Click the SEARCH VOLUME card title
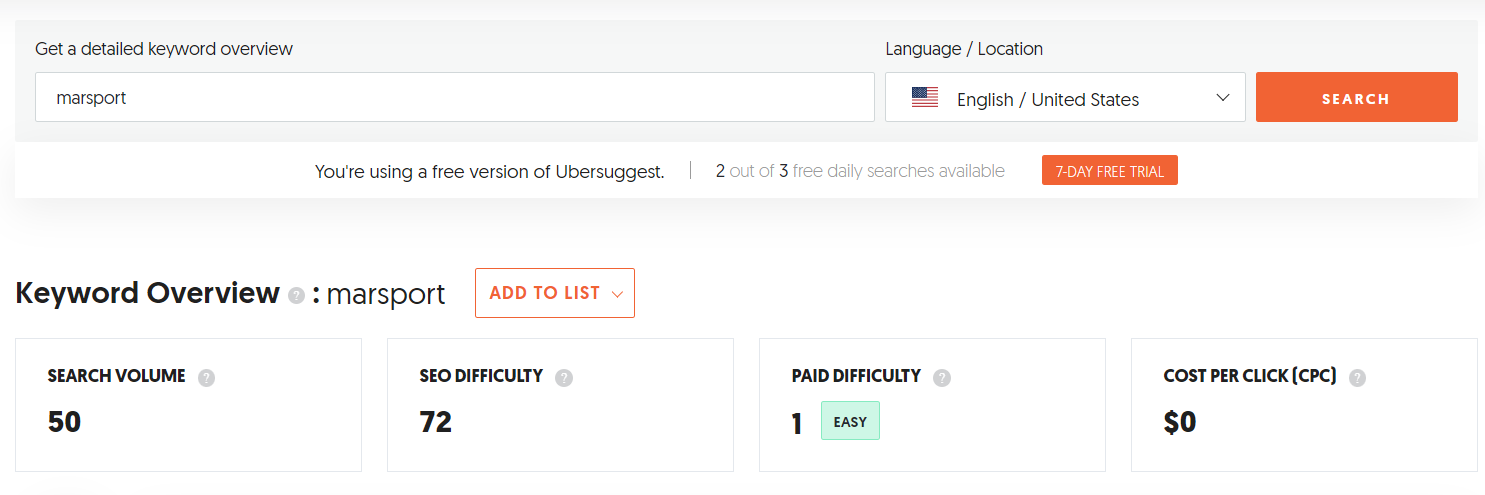The image size is (1485, 495). tap(116, 376)
